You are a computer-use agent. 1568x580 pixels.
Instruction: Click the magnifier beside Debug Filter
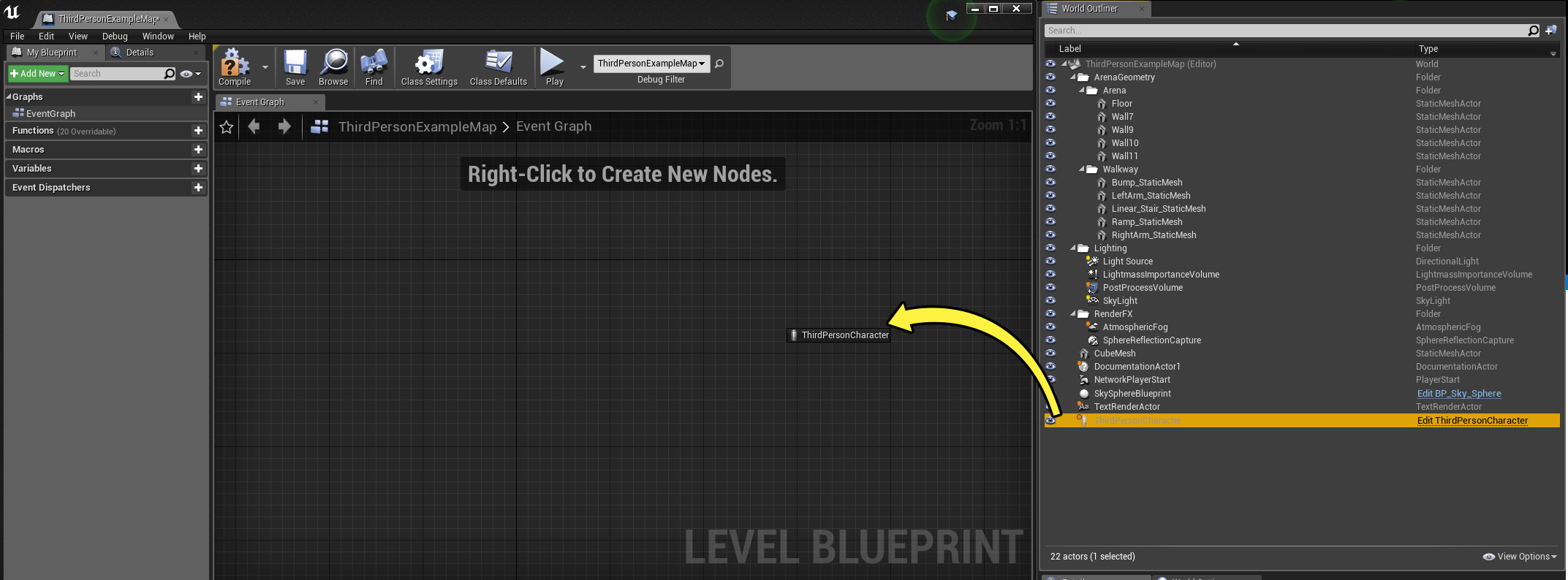pos(719,64)
